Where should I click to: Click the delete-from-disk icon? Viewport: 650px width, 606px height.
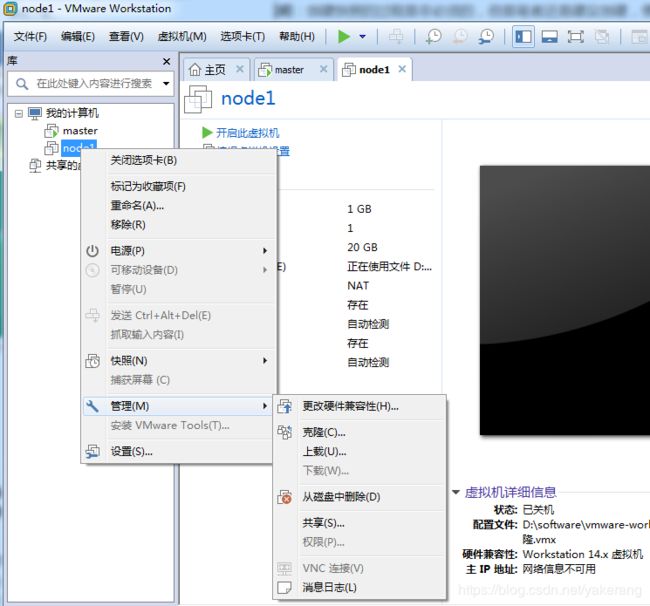pos(284,497)
